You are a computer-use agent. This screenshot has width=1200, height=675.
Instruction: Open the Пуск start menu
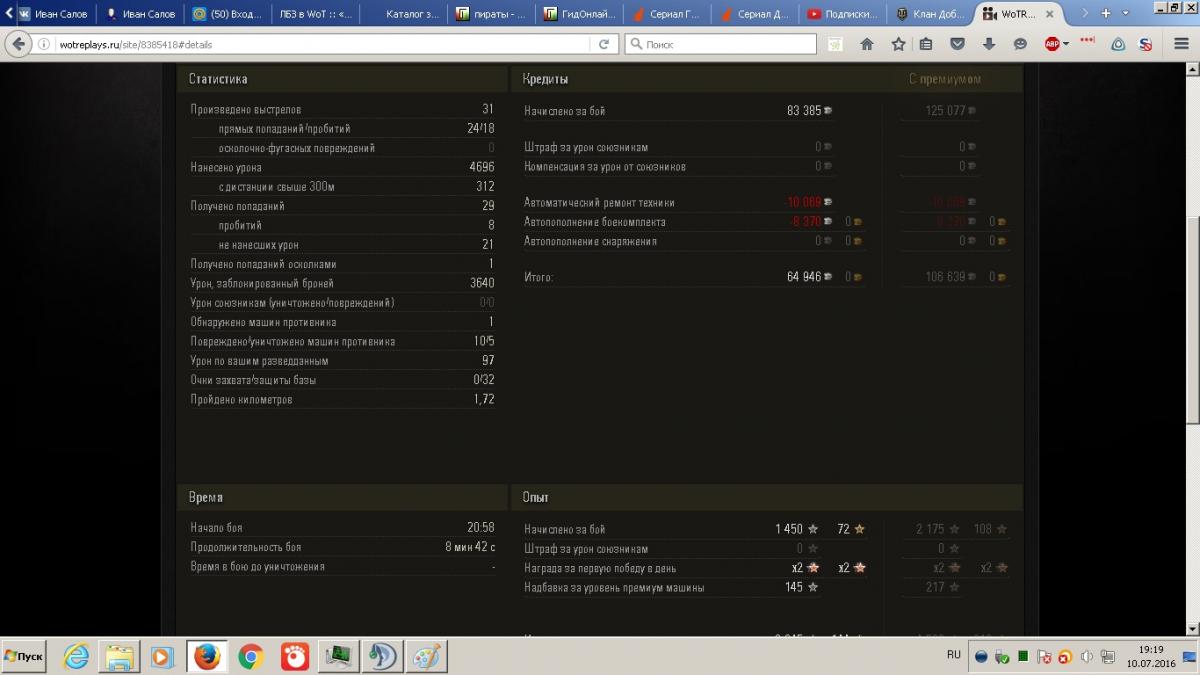tap(24, 657)
